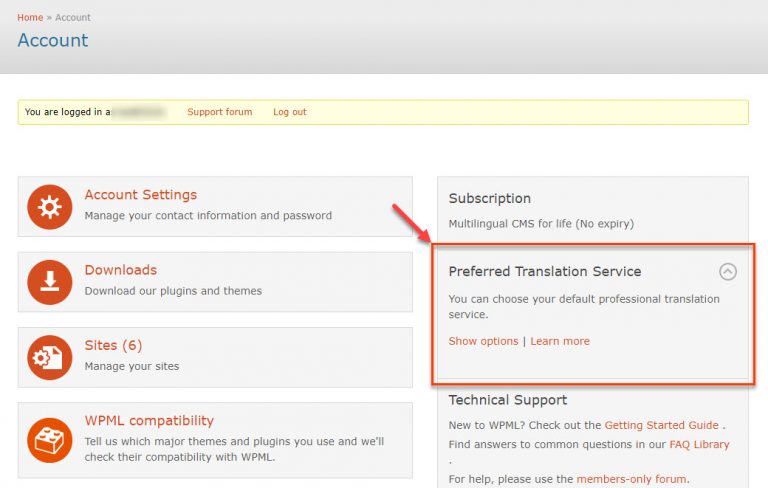Open the Getting Started Guide link

click(661, 425)
